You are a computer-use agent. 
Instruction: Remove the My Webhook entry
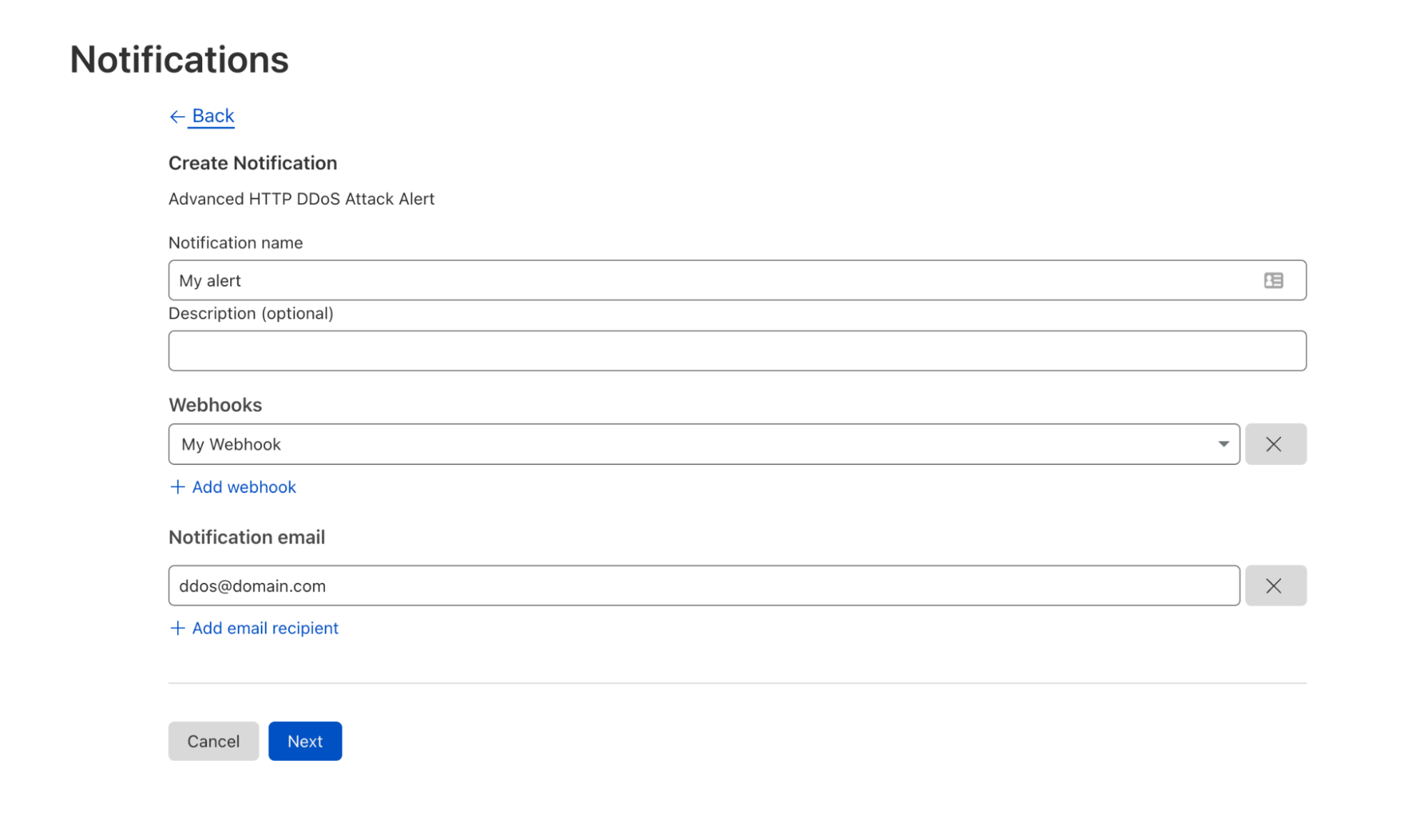(1275, 444)
